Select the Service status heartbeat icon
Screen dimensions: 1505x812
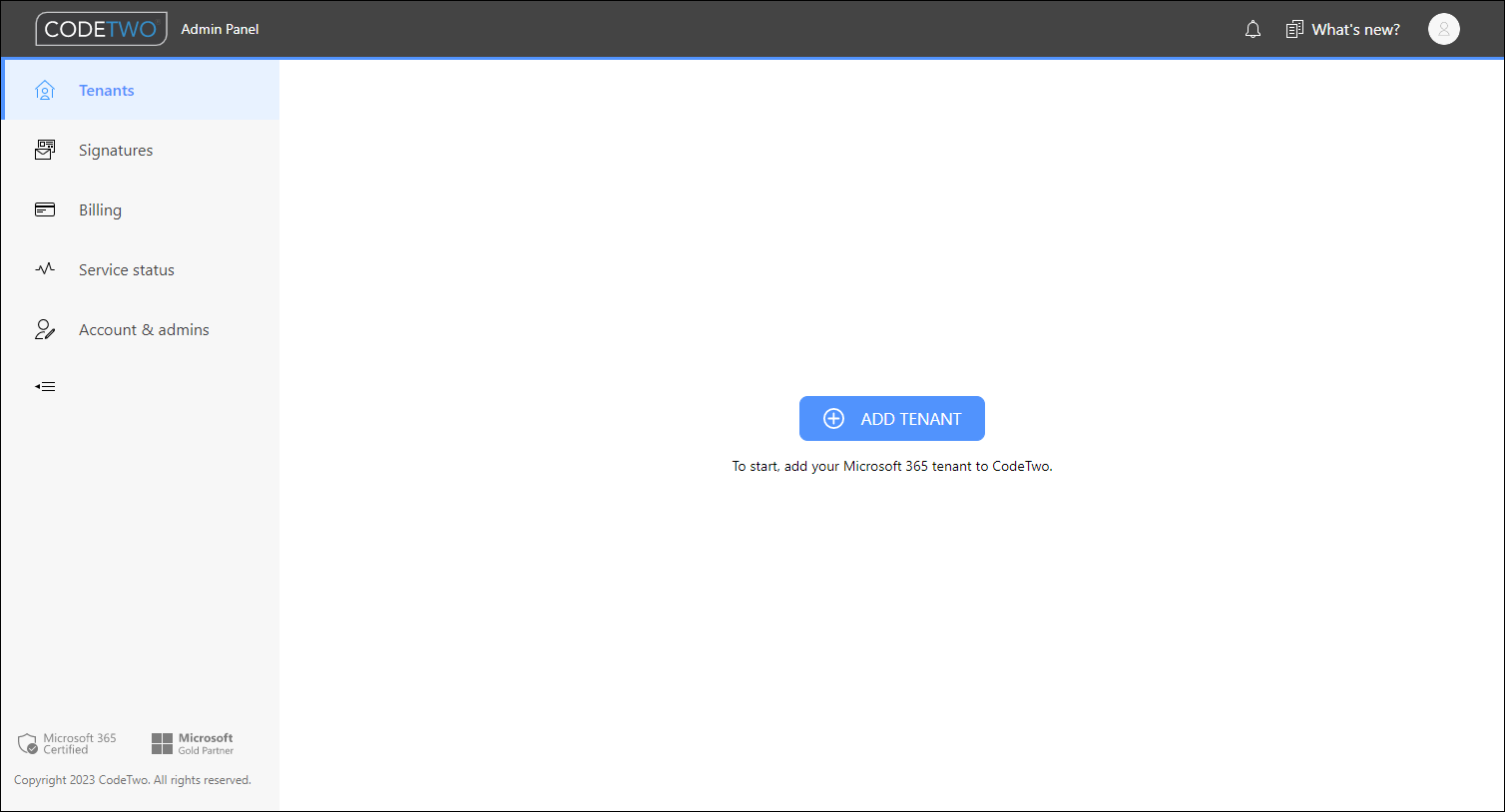click(x=45, y=268)
